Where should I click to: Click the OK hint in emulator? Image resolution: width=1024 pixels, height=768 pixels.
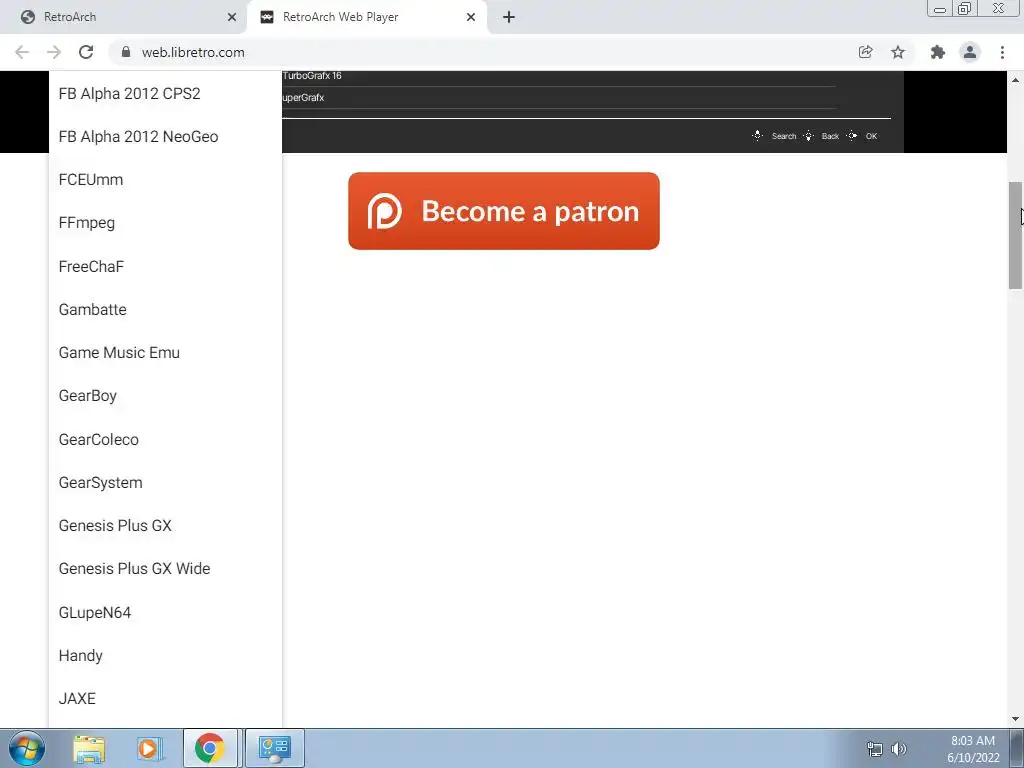(x=862, y=136)
